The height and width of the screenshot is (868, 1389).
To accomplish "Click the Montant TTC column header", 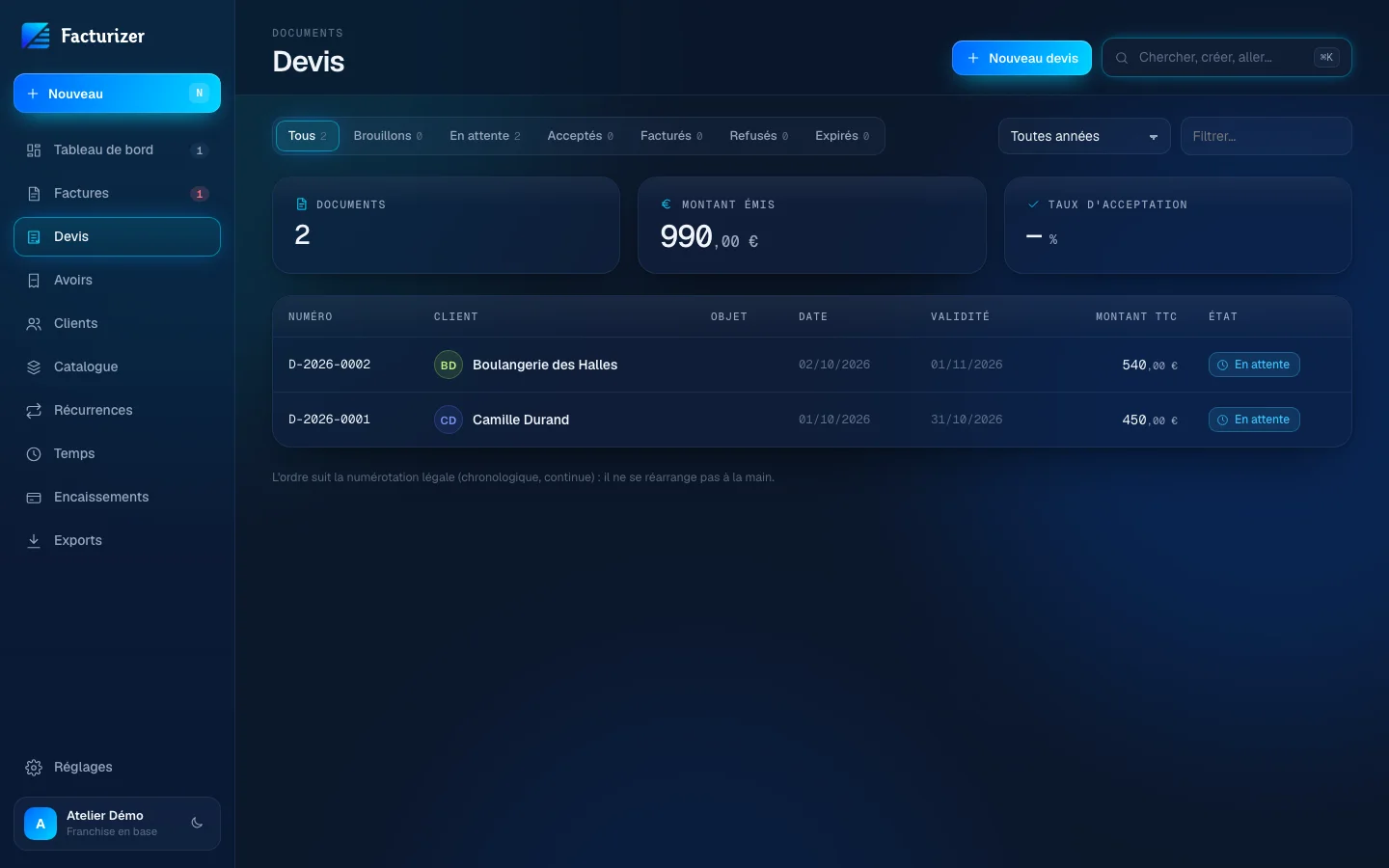I will coord(1136,316).
